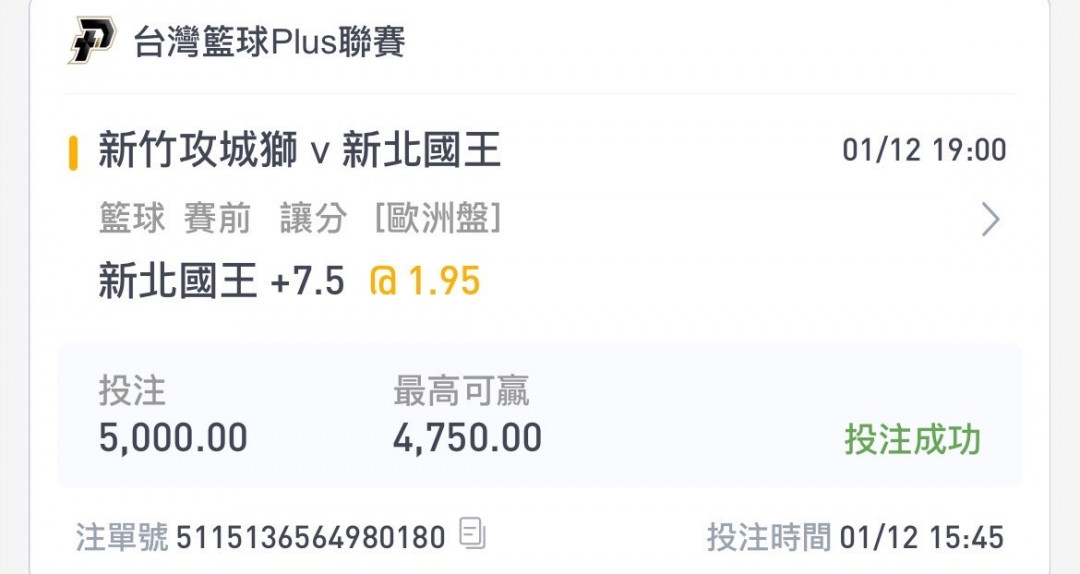Click the 賽前 pre-match label
1080x574 pixels.
point(217,219)
